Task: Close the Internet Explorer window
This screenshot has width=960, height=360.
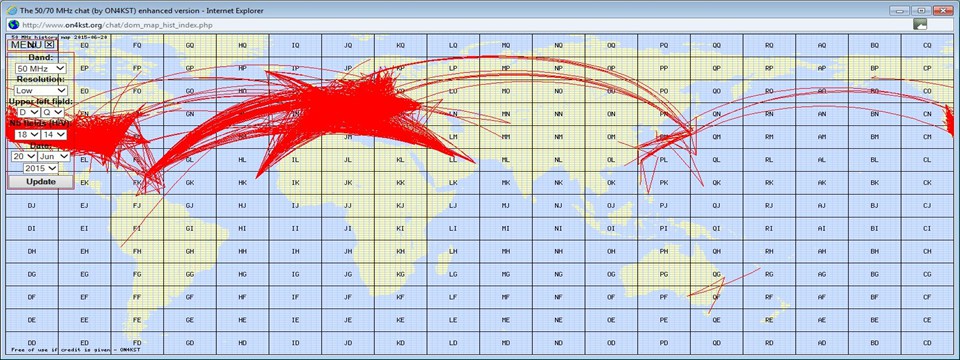Action: [x=942, y=10]
